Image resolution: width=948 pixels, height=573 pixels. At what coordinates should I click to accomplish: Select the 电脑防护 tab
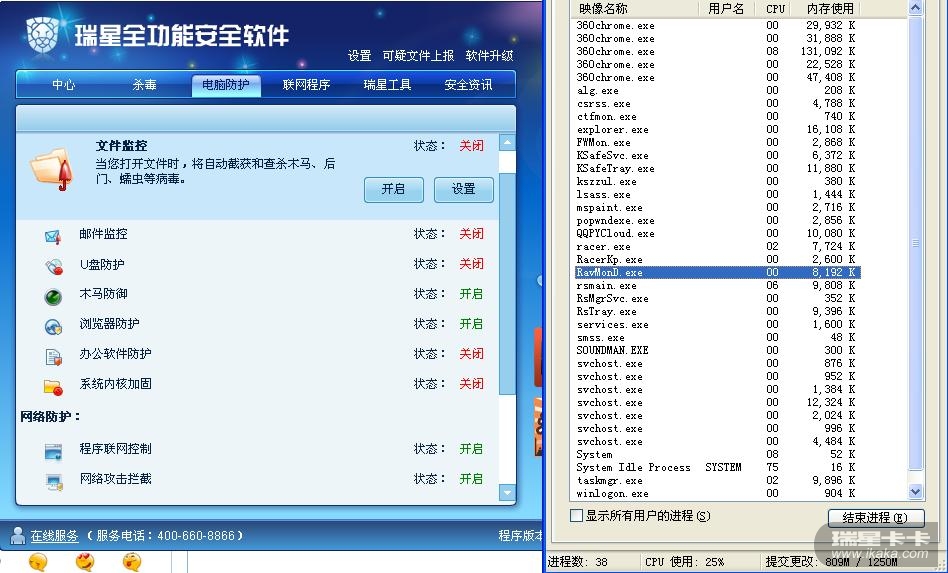pos(226,85)
